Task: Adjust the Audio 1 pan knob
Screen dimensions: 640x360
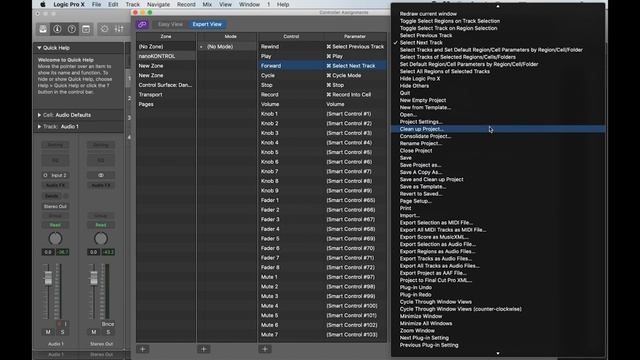Action: (55, 238)
